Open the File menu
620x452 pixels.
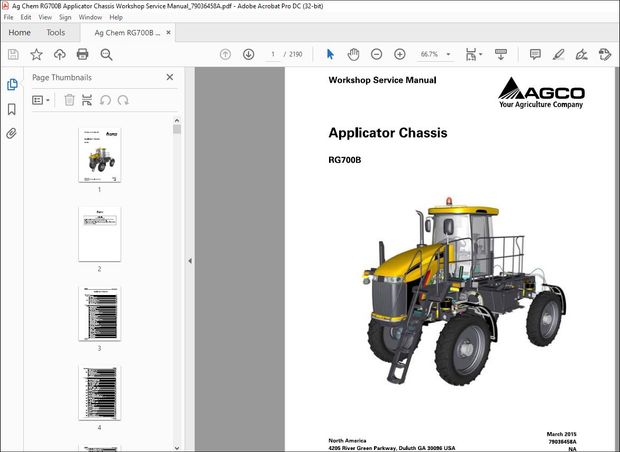pyautogui.click(x=8, y=17)
